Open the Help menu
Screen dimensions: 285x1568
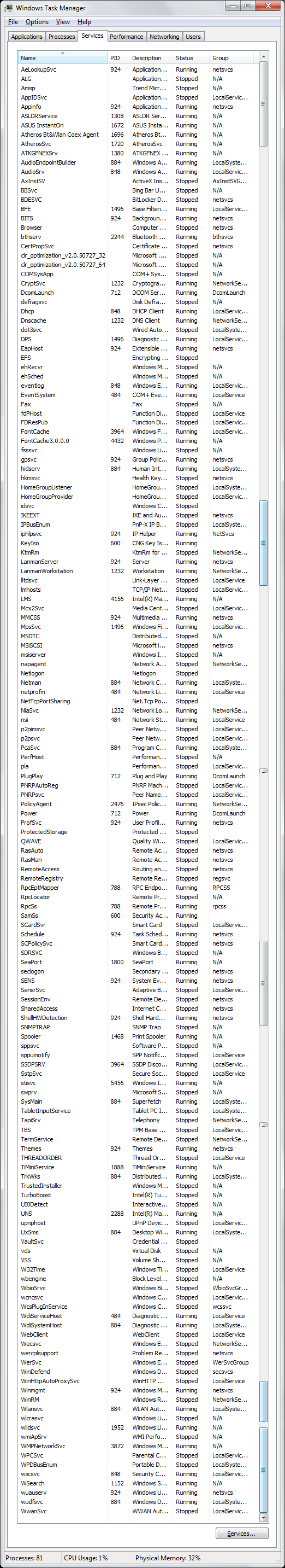tap(84, 22)
